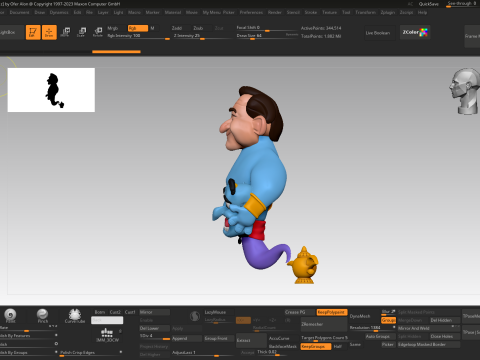
Task: Activate the Draw mode button
Action: click(x=49, y=32)
